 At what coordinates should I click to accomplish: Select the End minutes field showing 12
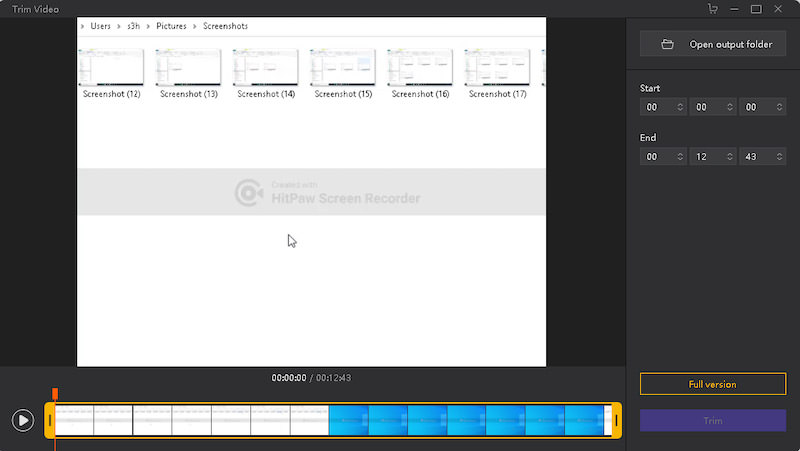coord(712,157)
